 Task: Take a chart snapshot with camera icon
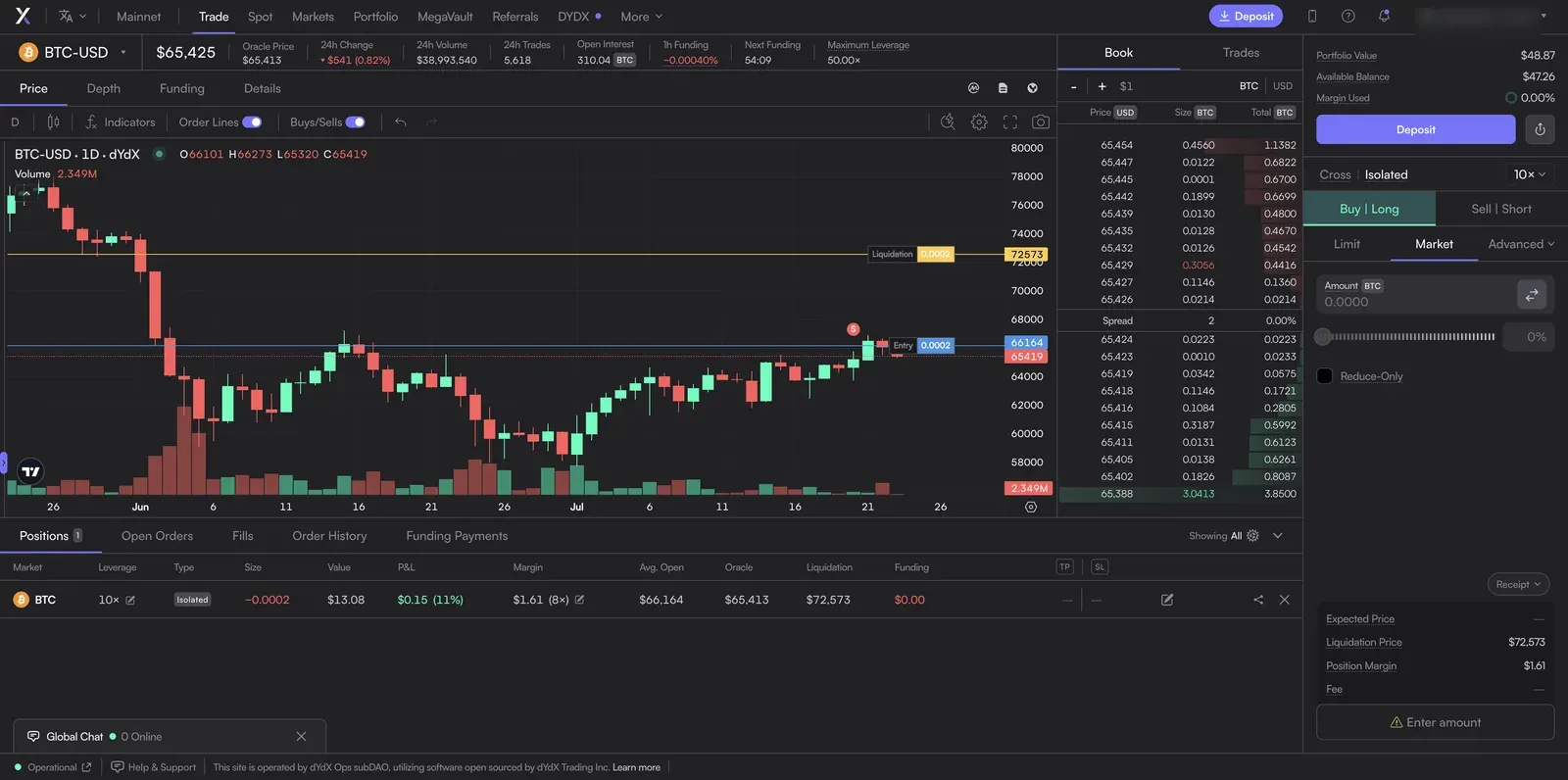point(1041,122)
